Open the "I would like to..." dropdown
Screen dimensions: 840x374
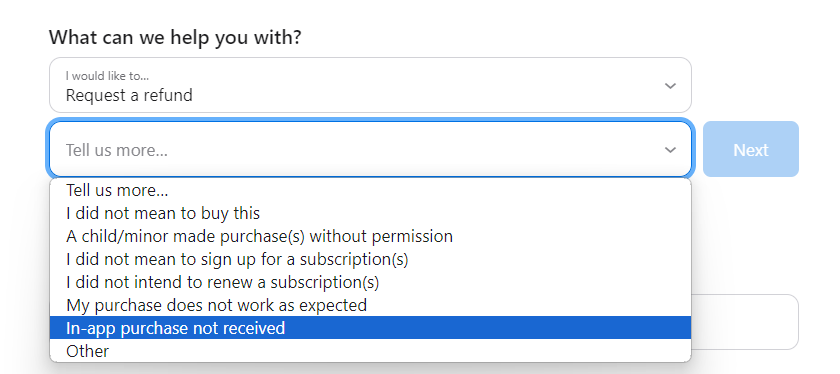point(370,85)
